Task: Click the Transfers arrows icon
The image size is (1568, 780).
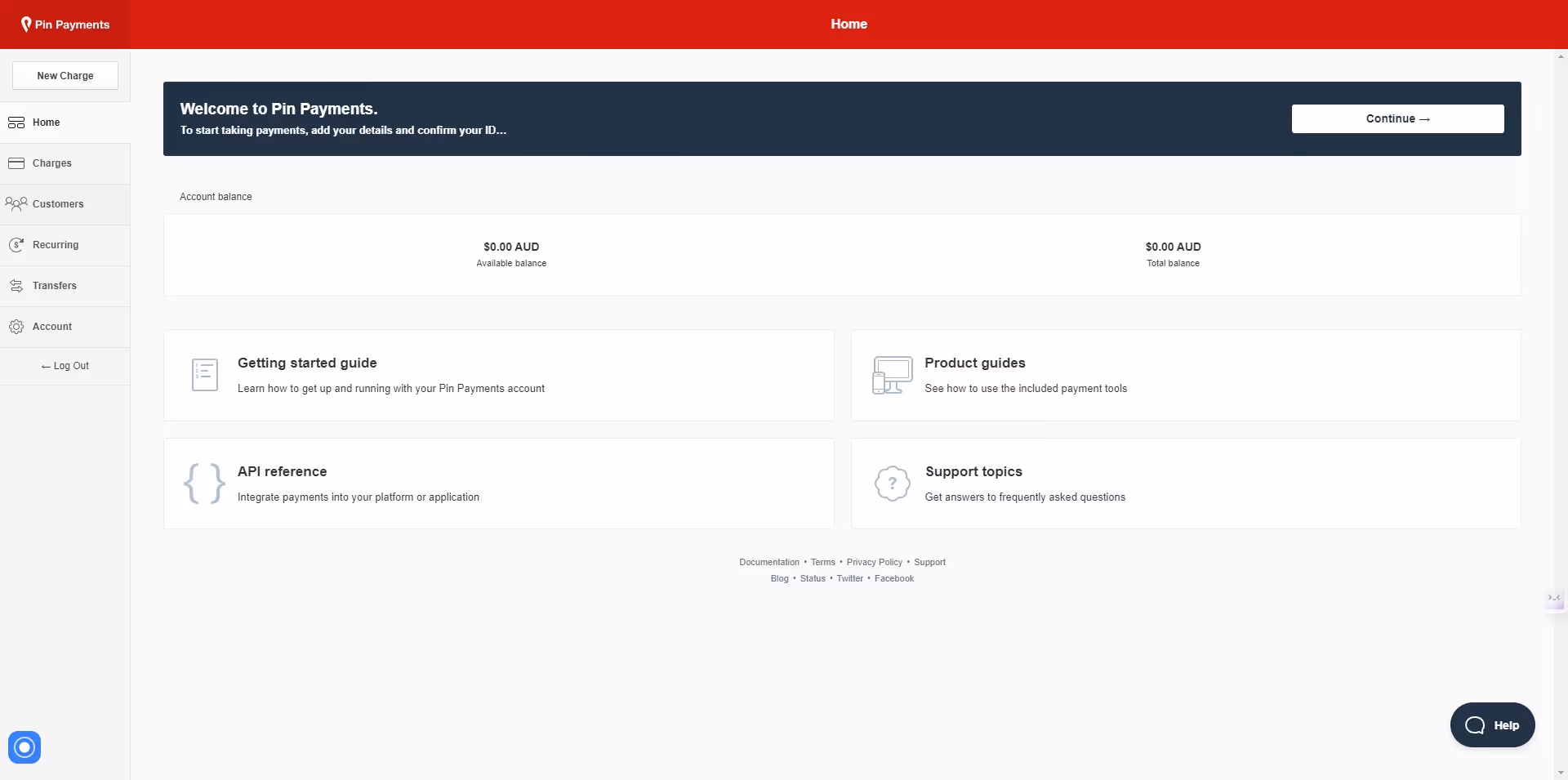Action: pyautogui.click(x=16, y=286)
